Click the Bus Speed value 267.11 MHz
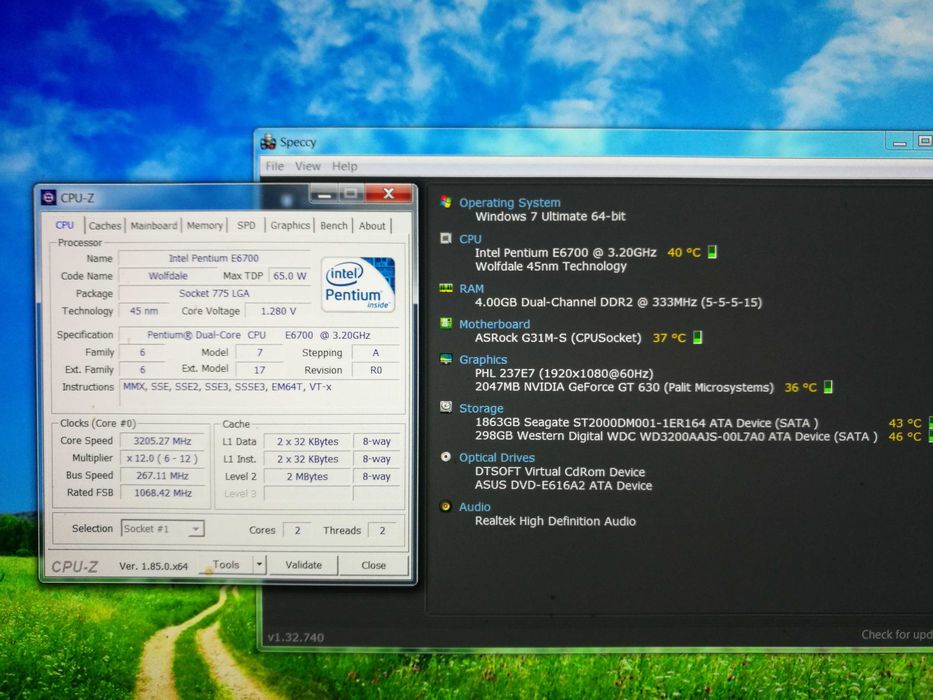The image size is (933, 700). coord(162,476)
